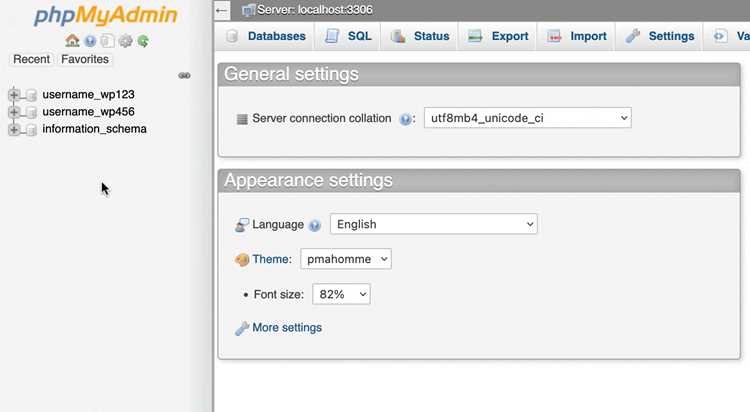Open the Export tab
The height and width of the screenshot is (412, 750).
tap(498, 36)
